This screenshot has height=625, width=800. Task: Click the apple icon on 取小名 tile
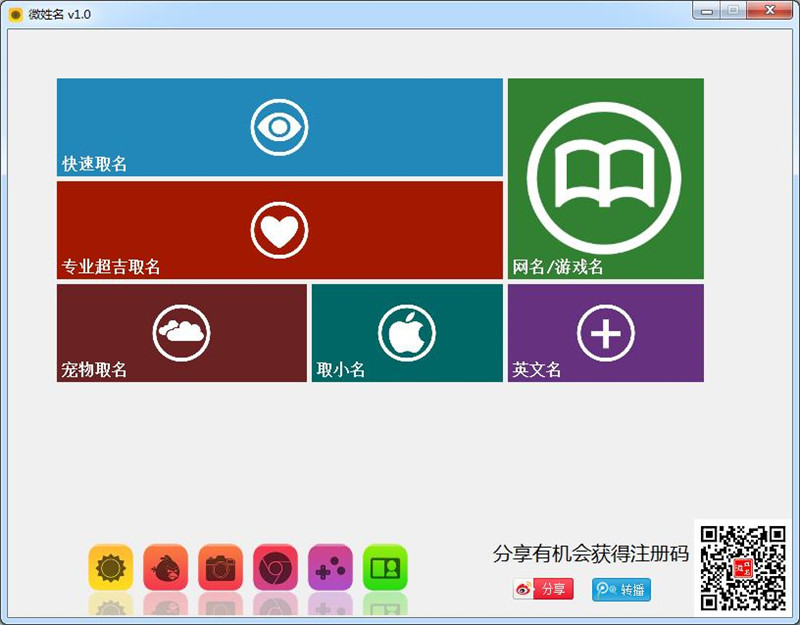(x=406, y=332)
